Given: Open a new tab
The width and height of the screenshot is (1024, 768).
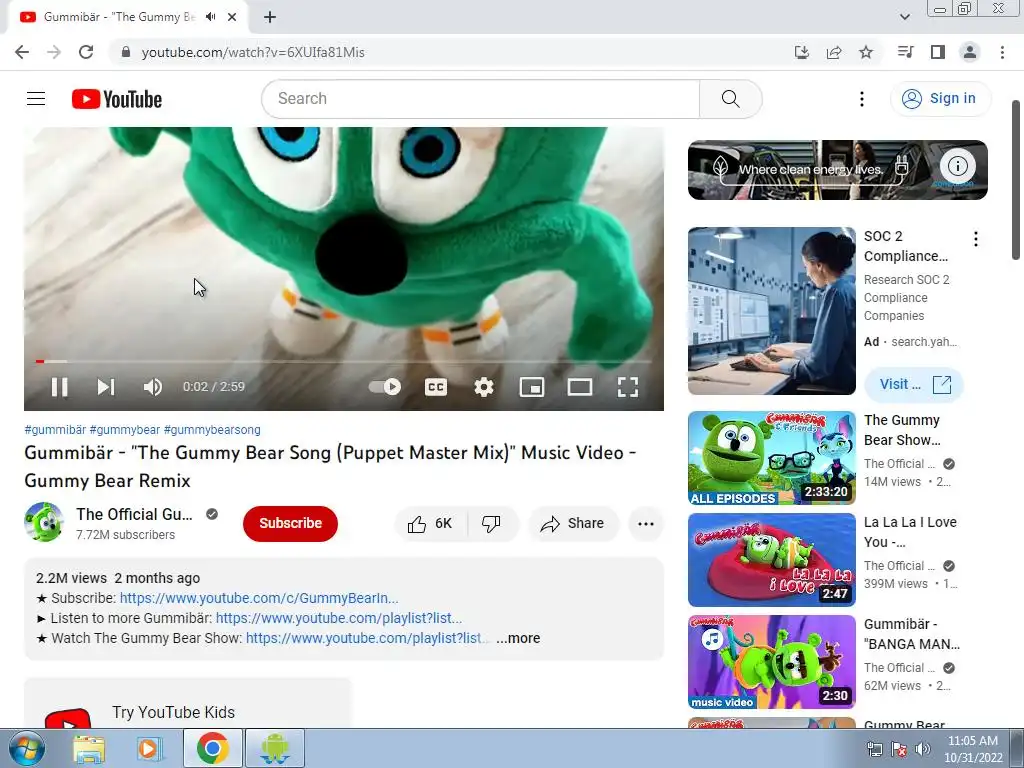Looking at the screenshot, I should coord(270,17).
